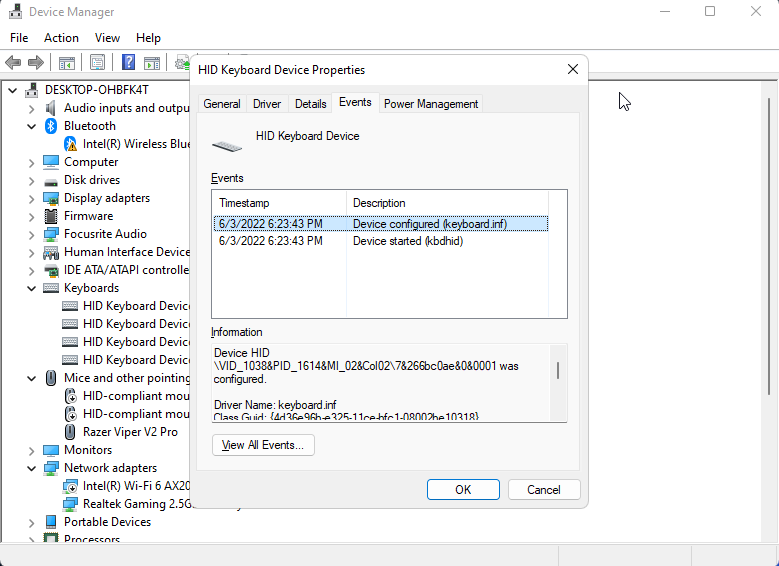Expand the Display adapters category
This screenshot has height=566, width=779.
pyautogui.click(x=32, y=198)
